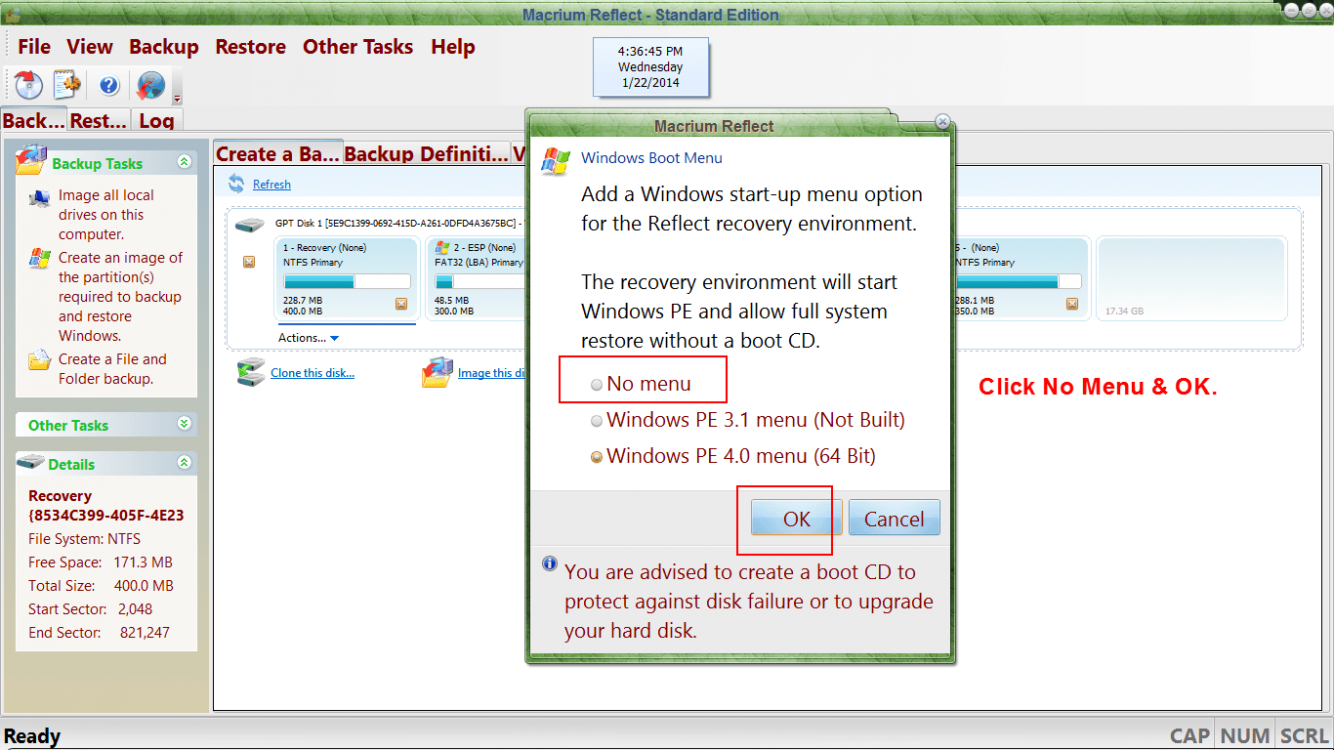Toggle the Recovery partition 400.0 MB checkbox
This screenshot has height=750, width=1334.
click(401, 304)
